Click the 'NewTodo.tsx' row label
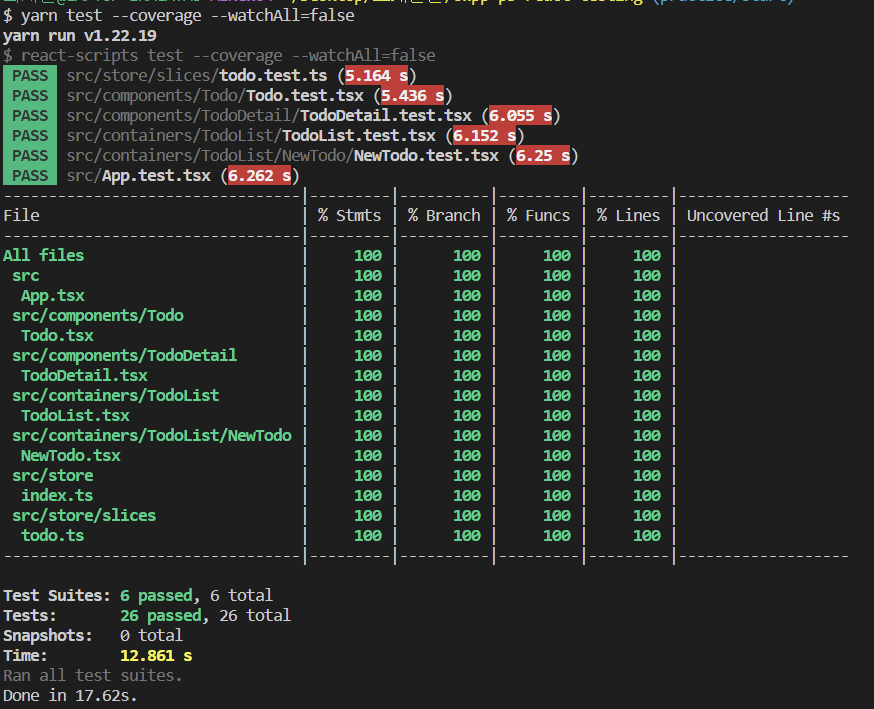874x709 pixels. 71,456
